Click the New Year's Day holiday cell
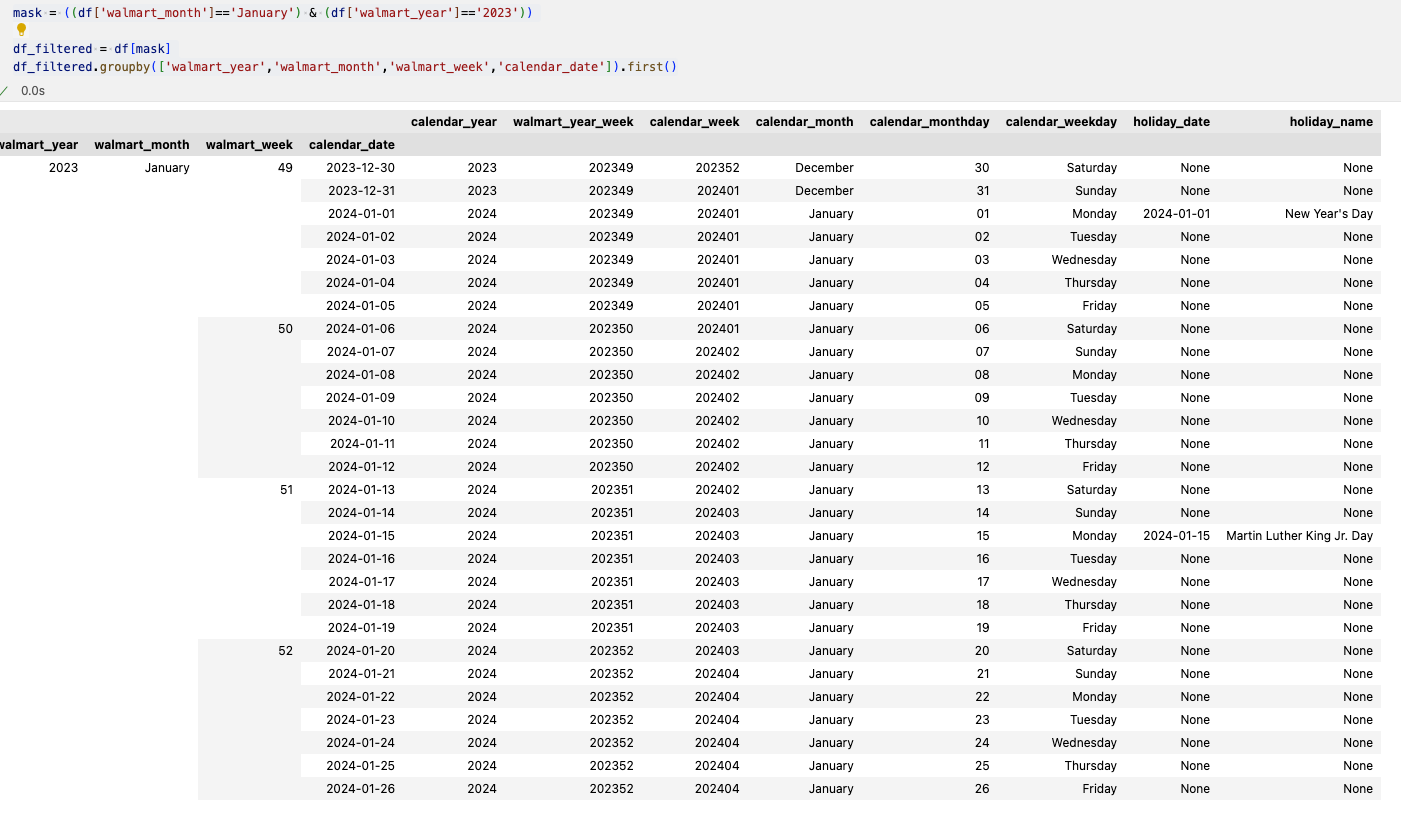 point(1328,213)
